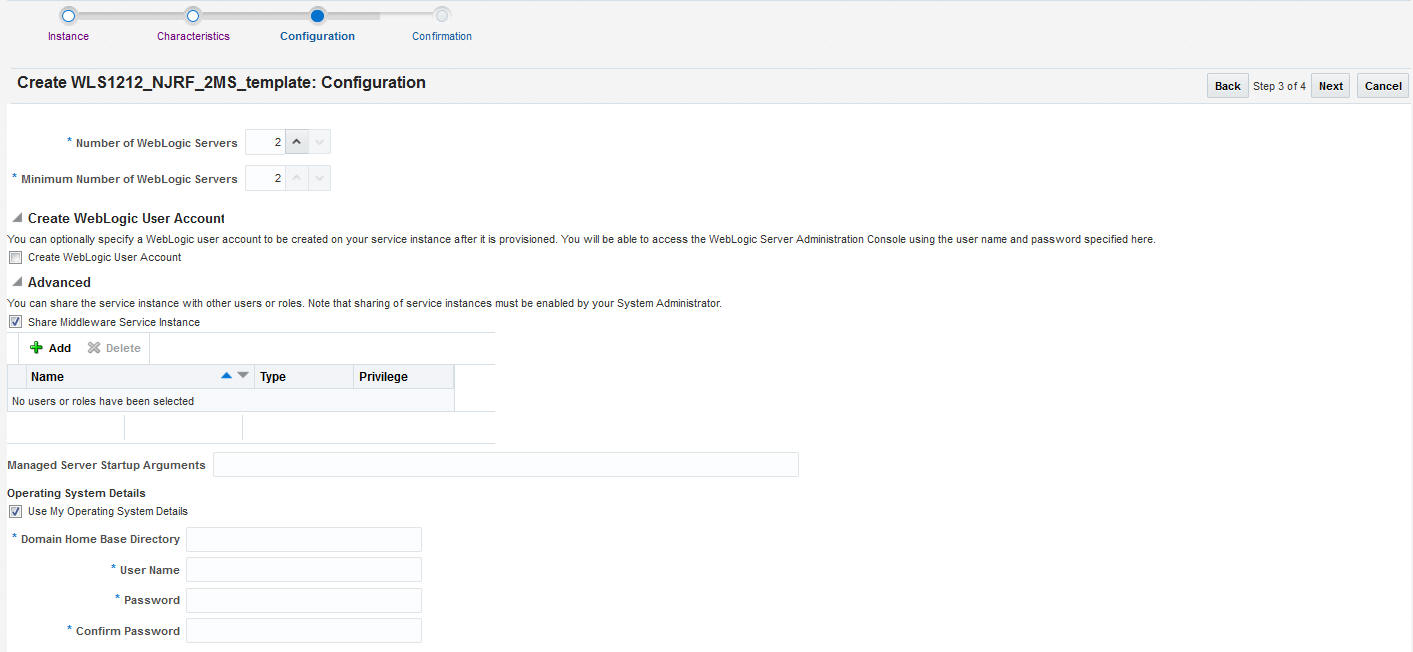Click the Confirm Password input field
Image resolution: width=1413 pixels, height=652 pixels.
point(304,630)
